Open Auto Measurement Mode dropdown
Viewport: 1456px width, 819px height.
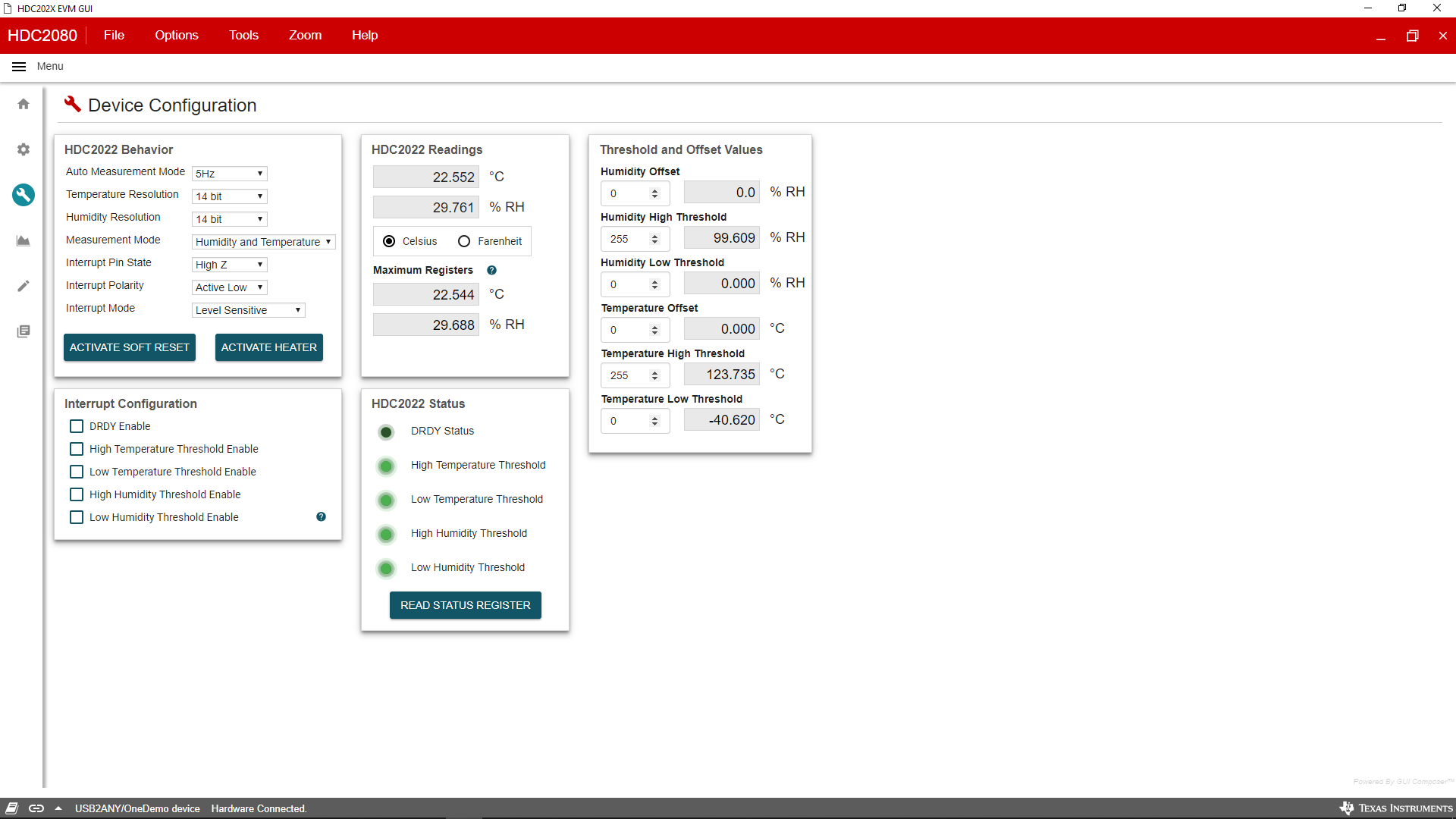point(229,174)
